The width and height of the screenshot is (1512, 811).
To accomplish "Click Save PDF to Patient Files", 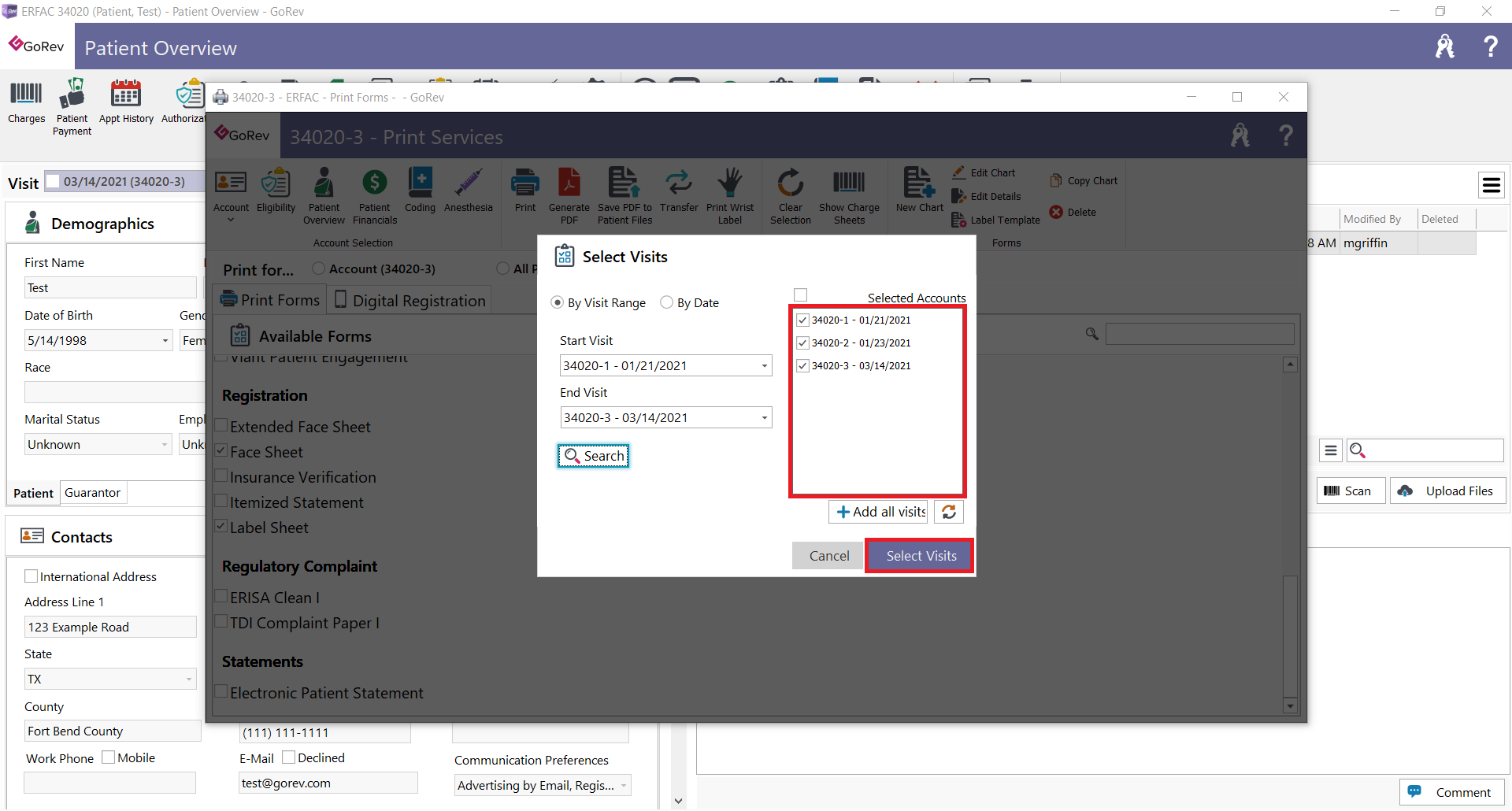I will [624, 195].
